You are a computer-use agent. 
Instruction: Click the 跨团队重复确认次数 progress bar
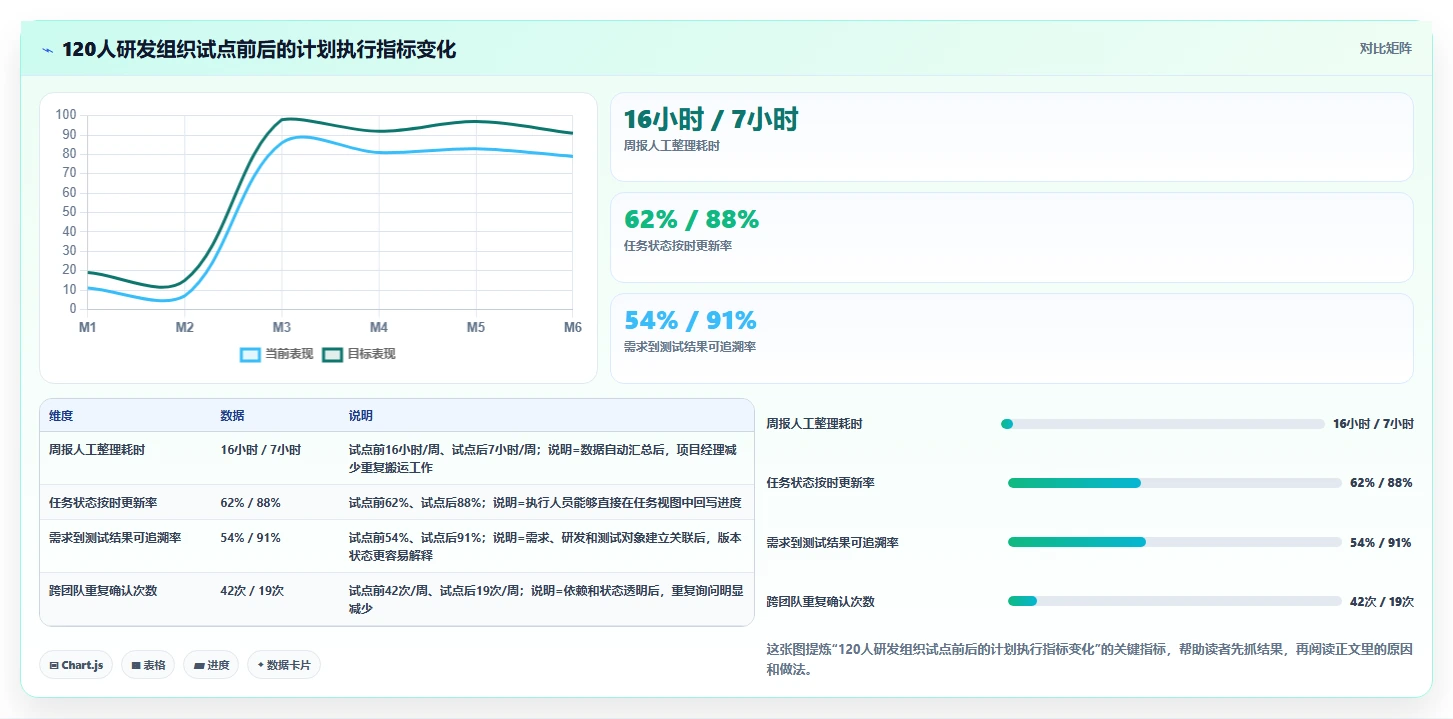pos(1174,601)
